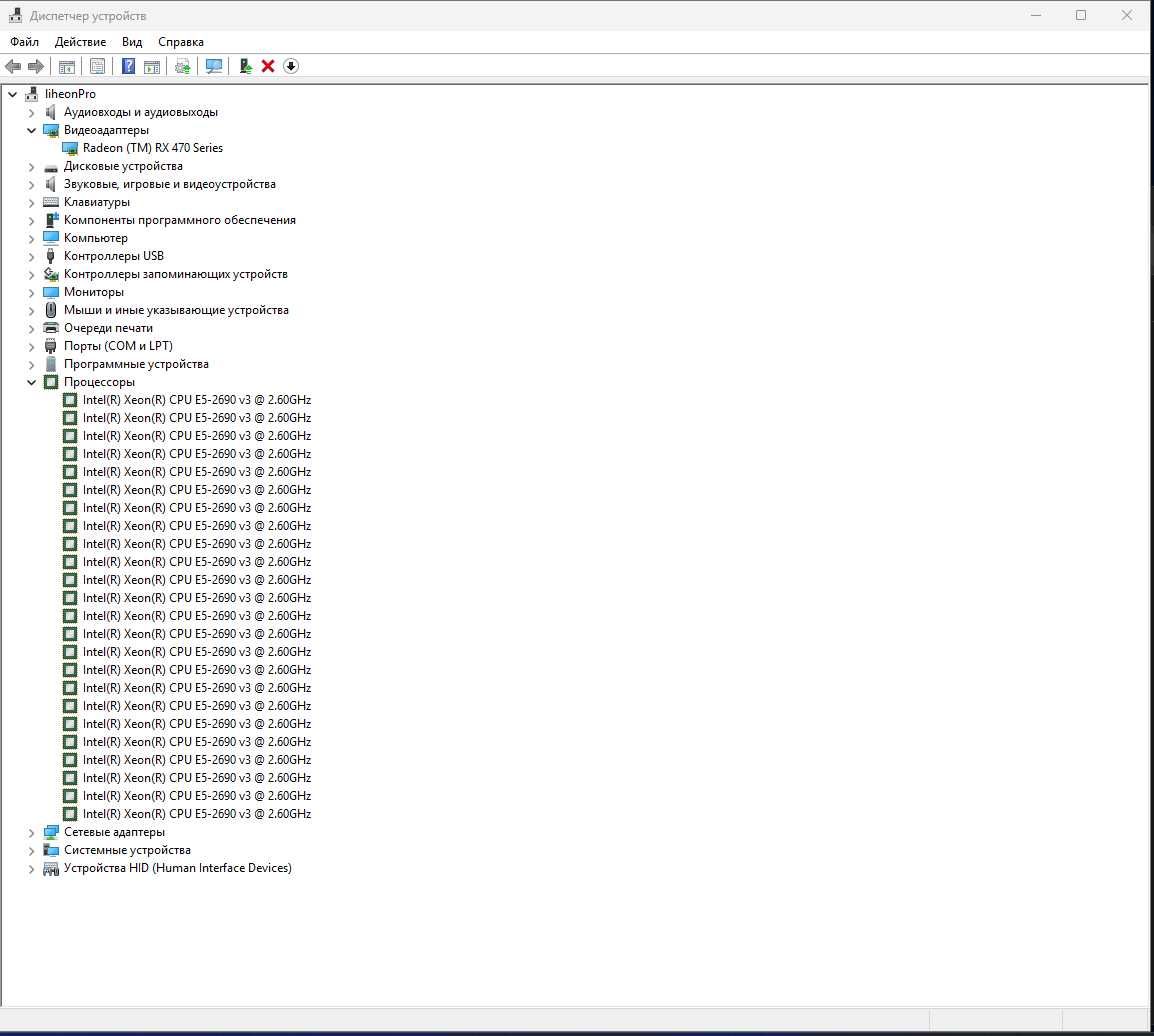
Task: Expand the Системные устройства category
Action: click(32, 851)
